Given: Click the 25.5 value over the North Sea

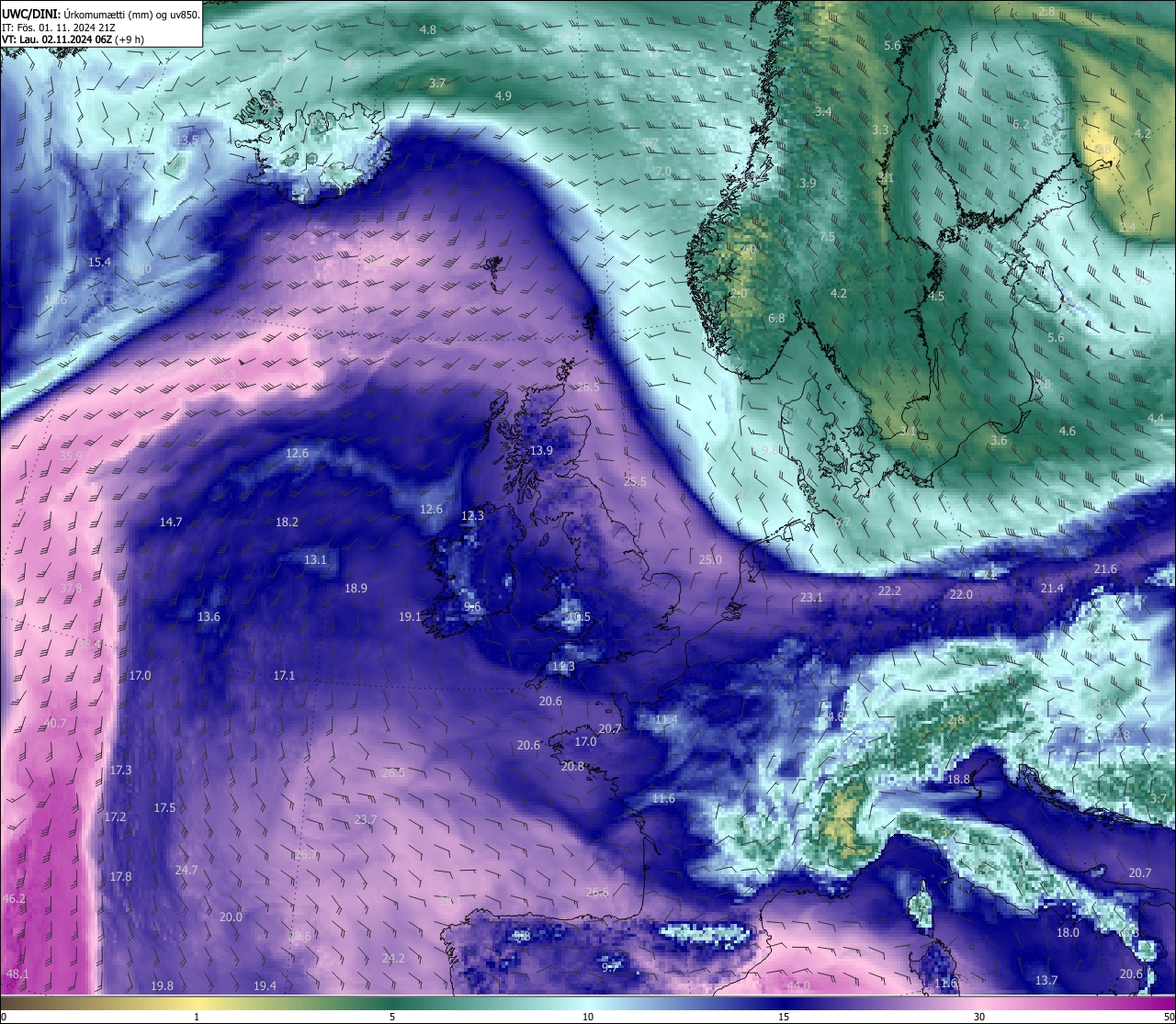Looking at the screenshot, I should coord(635,481).
